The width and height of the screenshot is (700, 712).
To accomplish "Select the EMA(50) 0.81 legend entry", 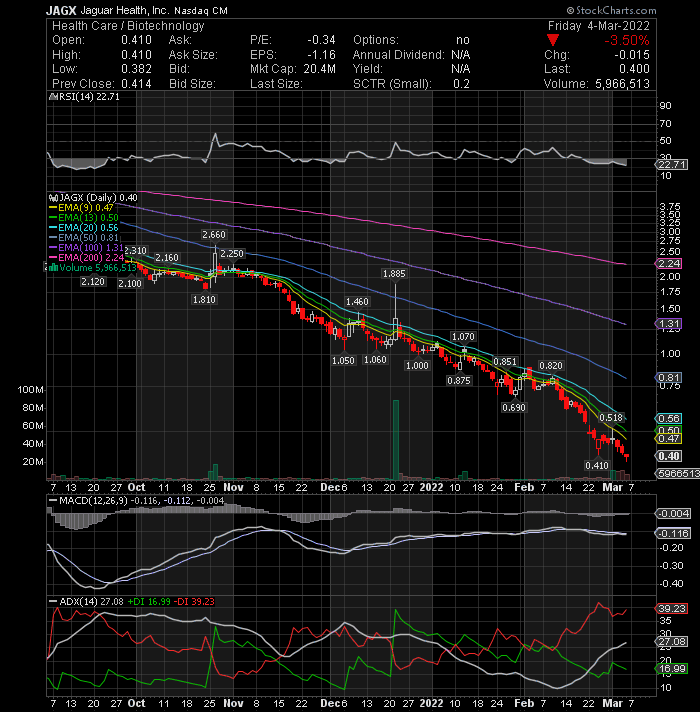I will [x=84, y=237].
